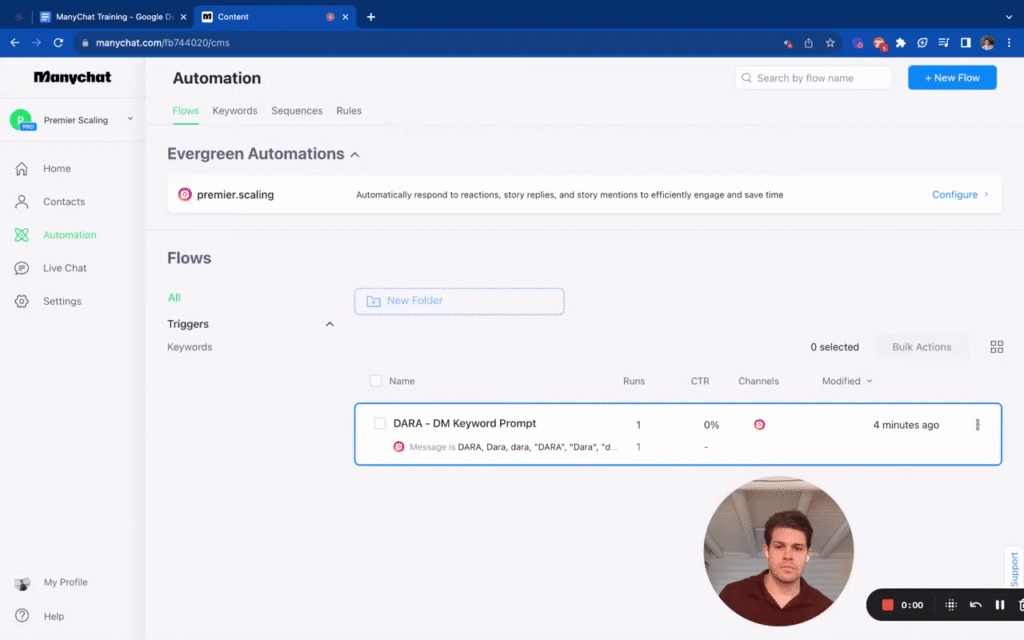1024x640 pixels.
Task: Go back with browser back arrow
Action: (14, 42)
